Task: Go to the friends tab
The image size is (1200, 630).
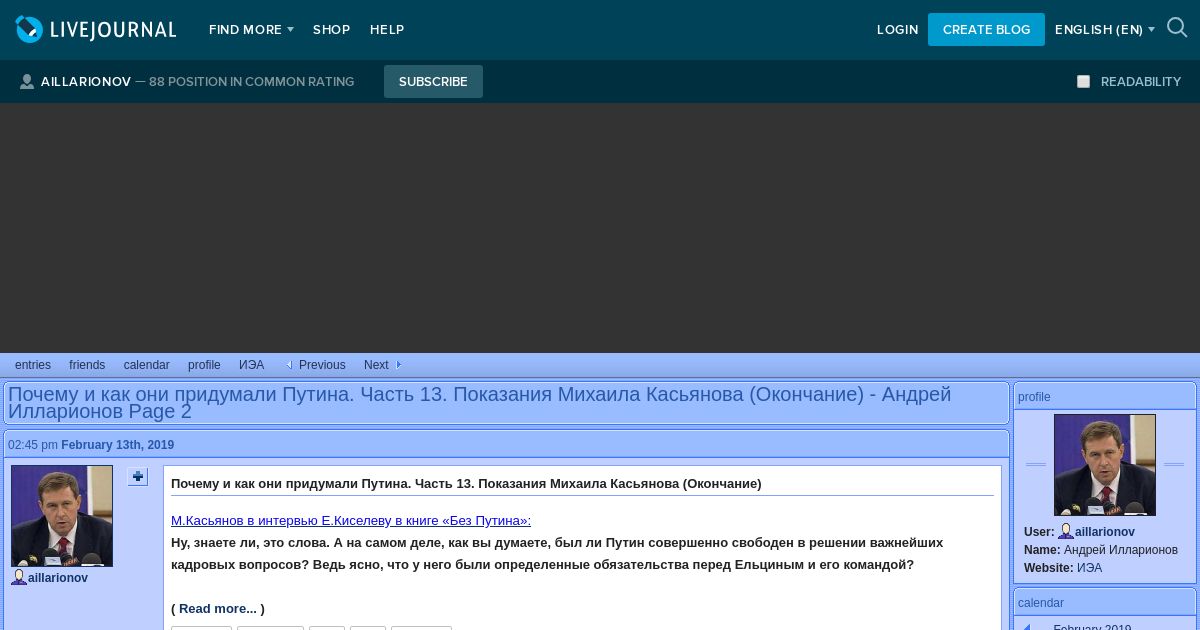Action: click(87, 365)
